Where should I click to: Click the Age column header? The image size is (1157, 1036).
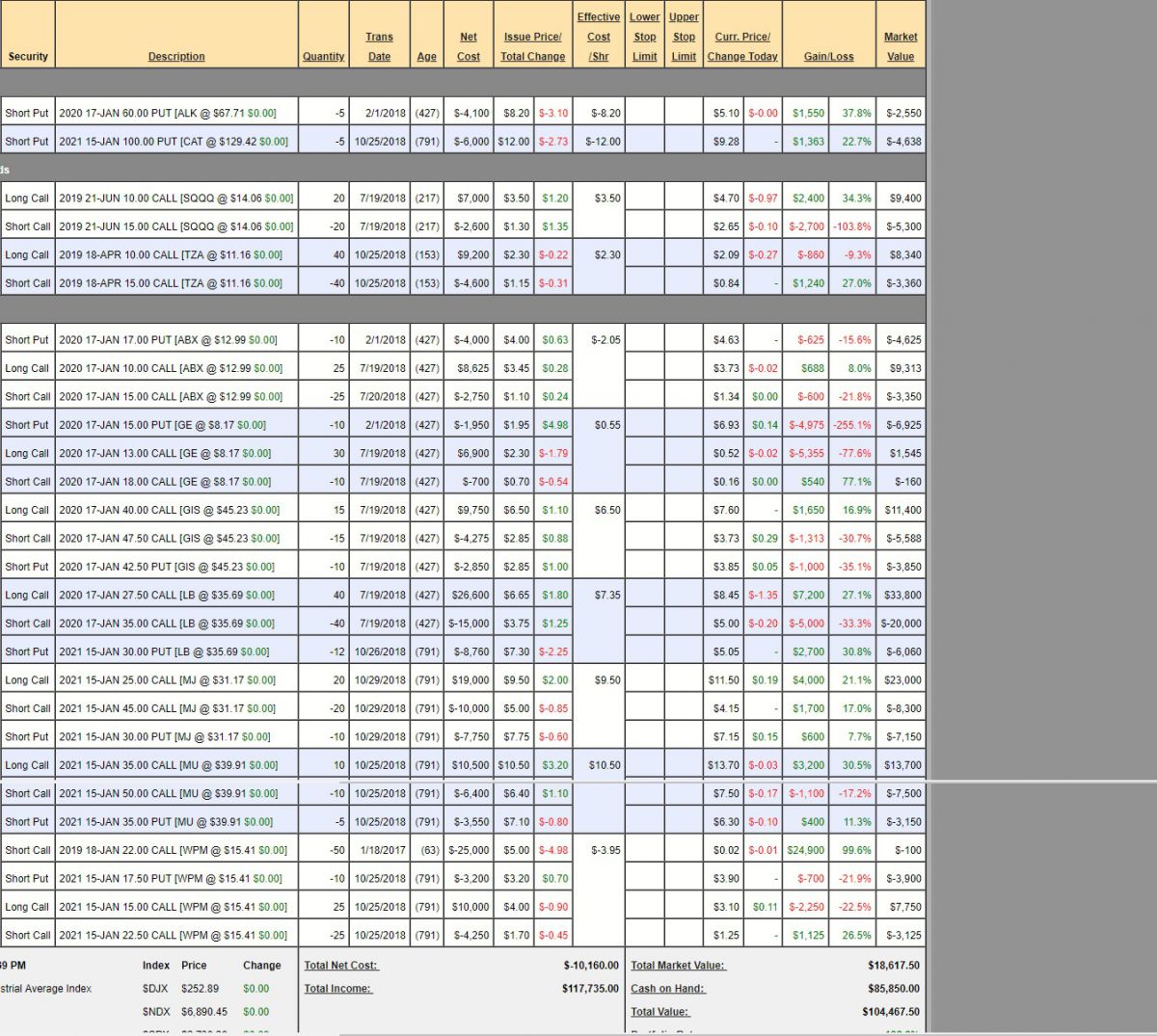click(x=426, y=56)
